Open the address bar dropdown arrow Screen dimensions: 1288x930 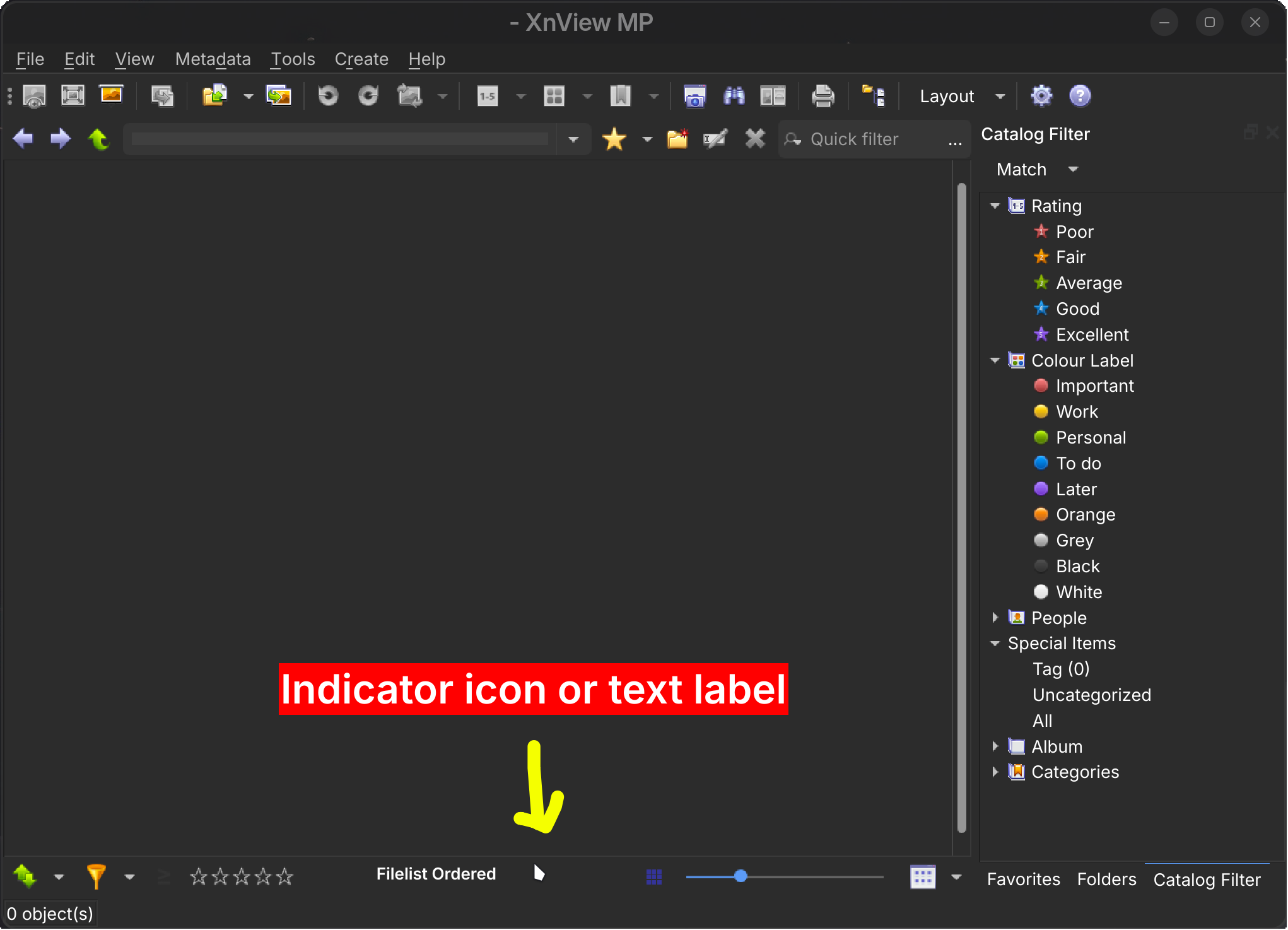point(573,139)
